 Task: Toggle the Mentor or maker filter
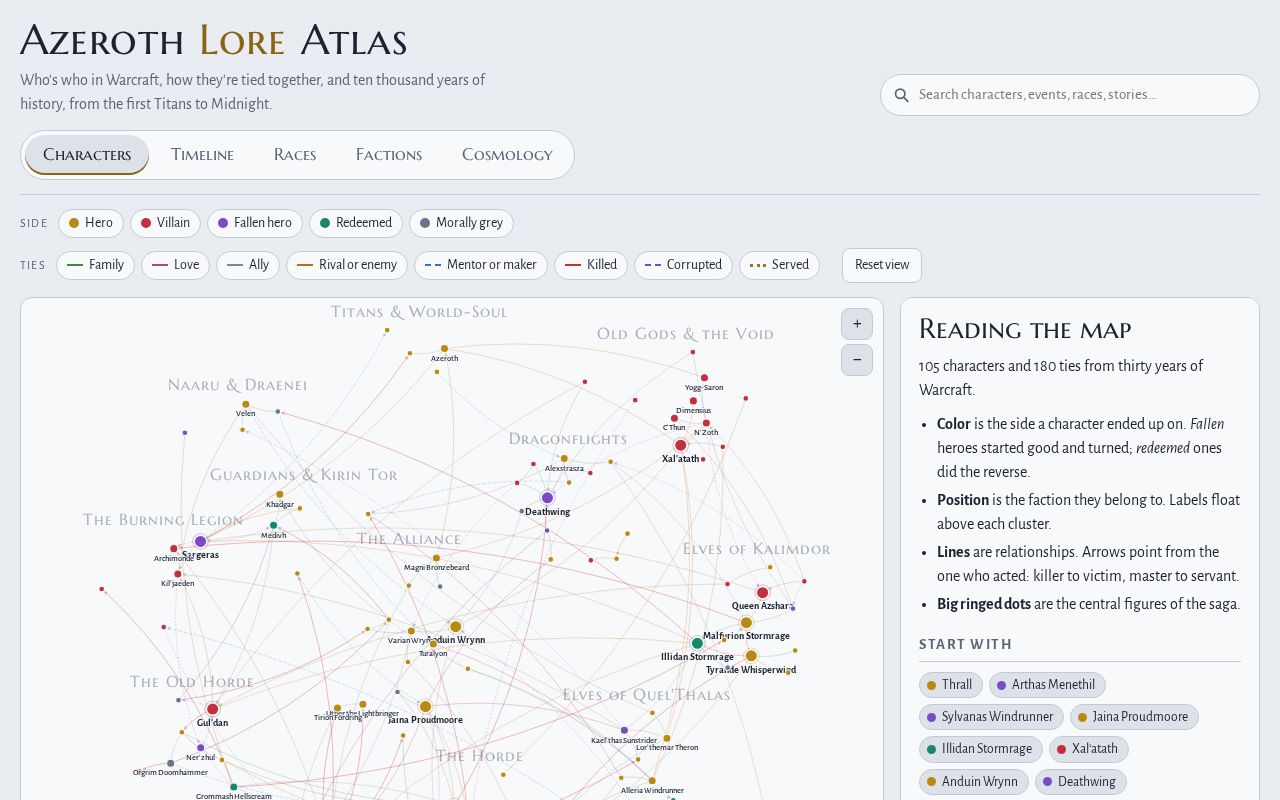pyautogui.click(x=481, y=265)
